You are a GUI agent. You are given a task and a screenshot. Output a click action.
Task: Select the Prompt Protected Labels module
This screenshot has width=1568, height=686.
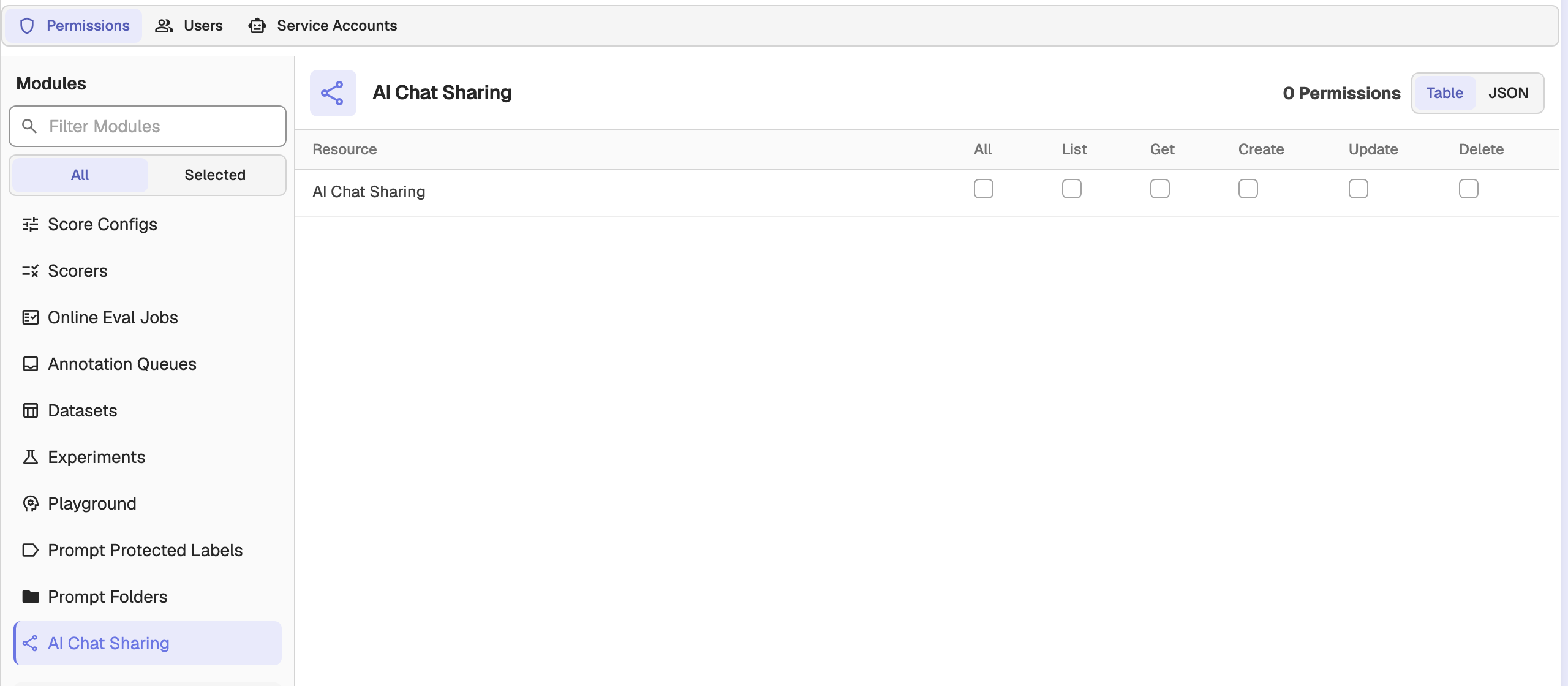pos(148,550)
